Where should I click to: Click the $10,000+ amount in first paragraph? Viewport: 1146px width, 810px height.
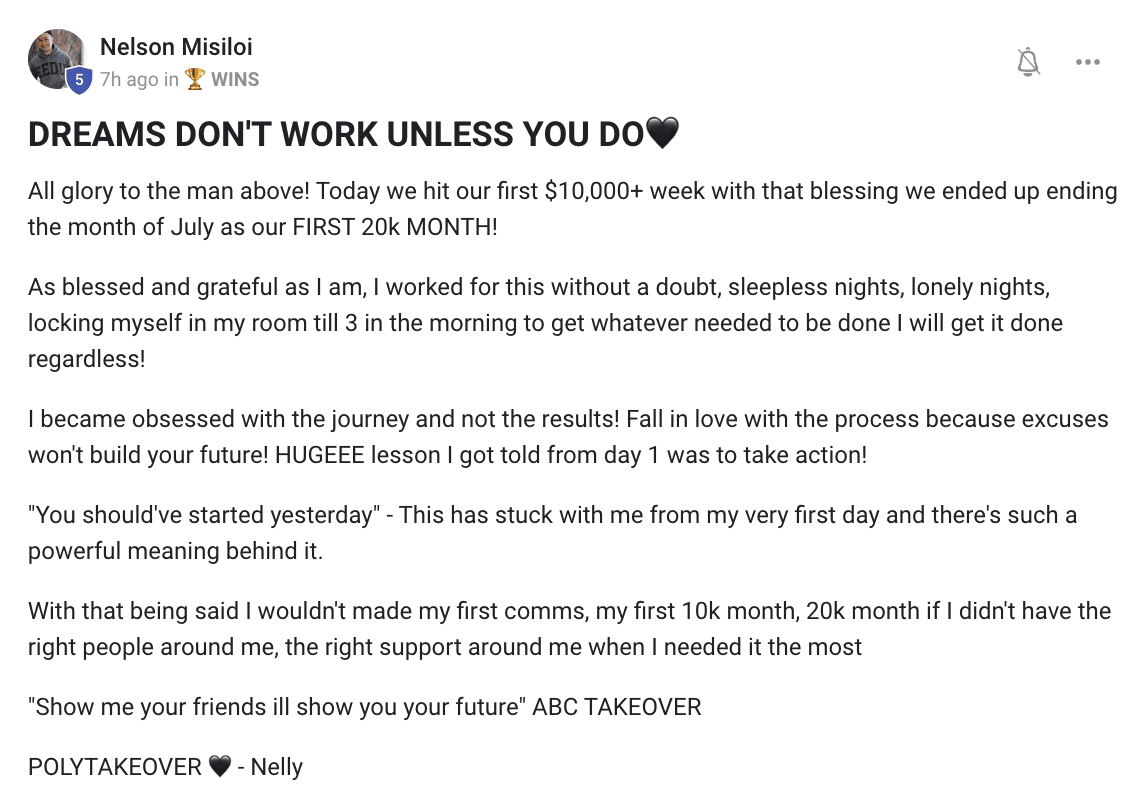tap(593, 191)
